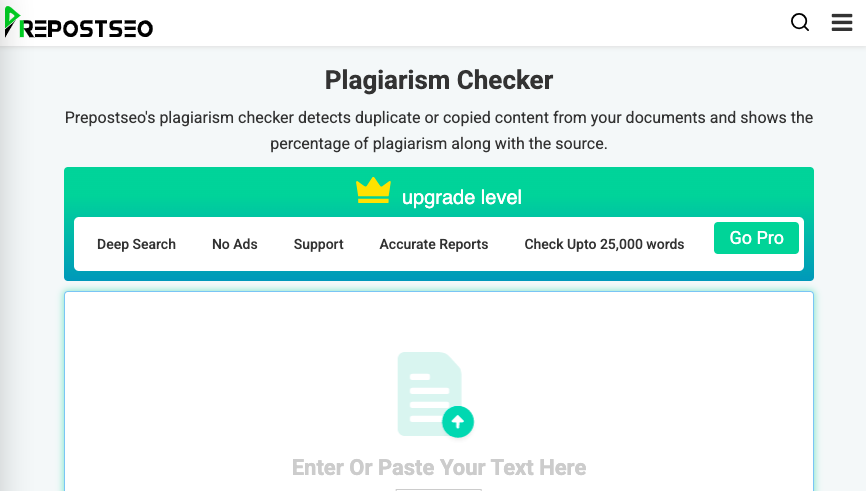Screen dimensions: 866x491
Task: Open the search magnifier icon
Action: pyautogui.click(x=800, y=23)
